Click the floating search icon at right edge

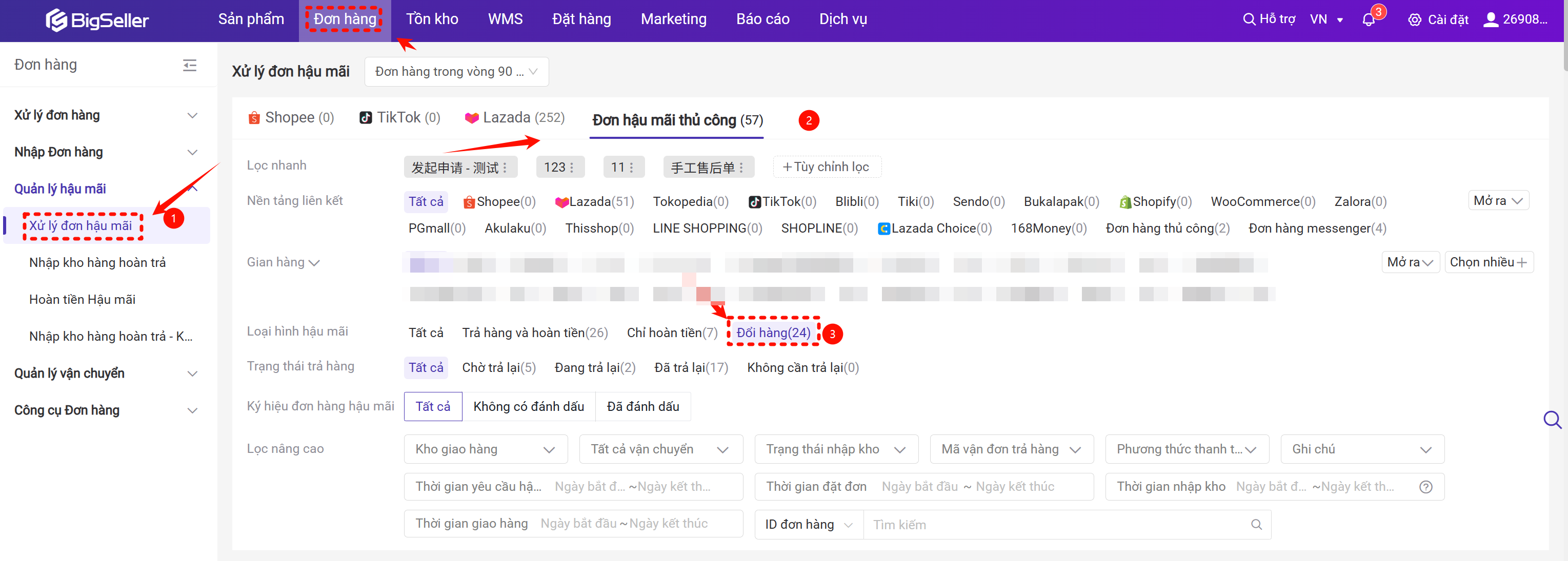[1552, 419]
